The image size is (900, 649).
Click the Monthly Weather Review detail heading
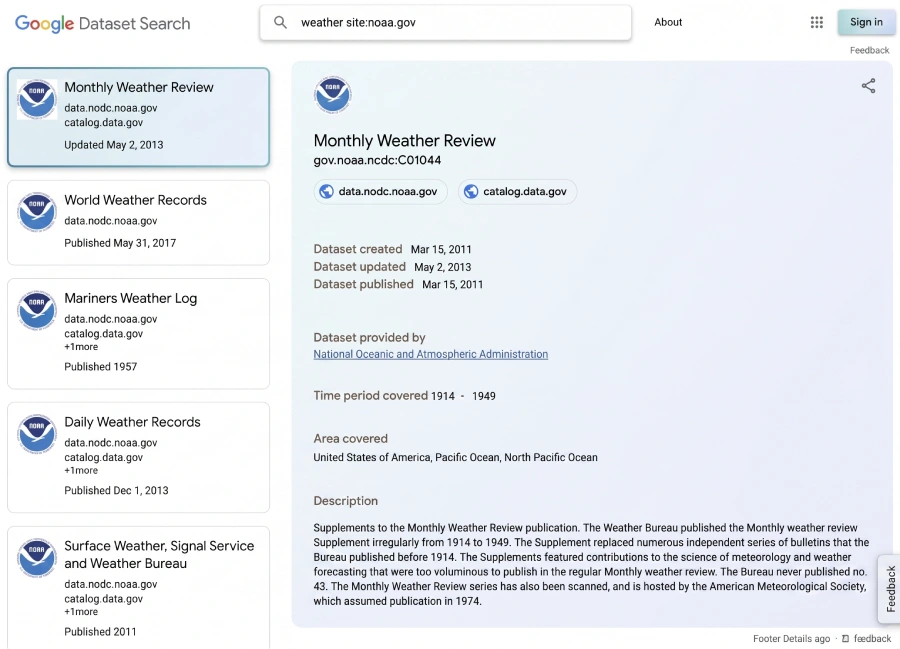405,141
